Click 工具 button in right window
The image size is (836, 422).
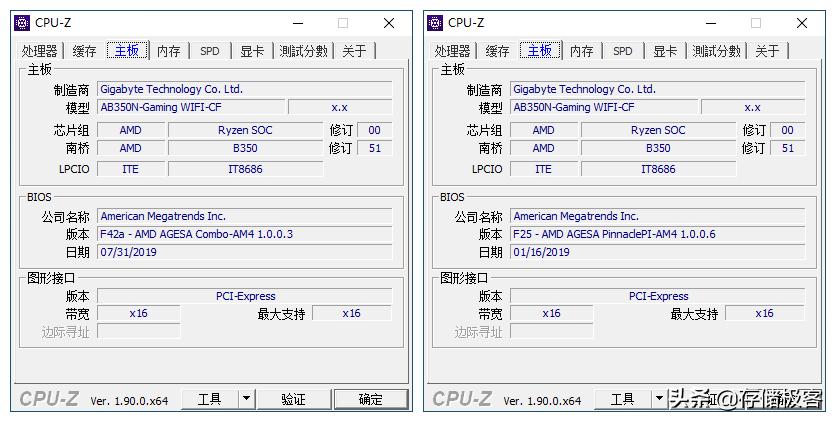623,399
